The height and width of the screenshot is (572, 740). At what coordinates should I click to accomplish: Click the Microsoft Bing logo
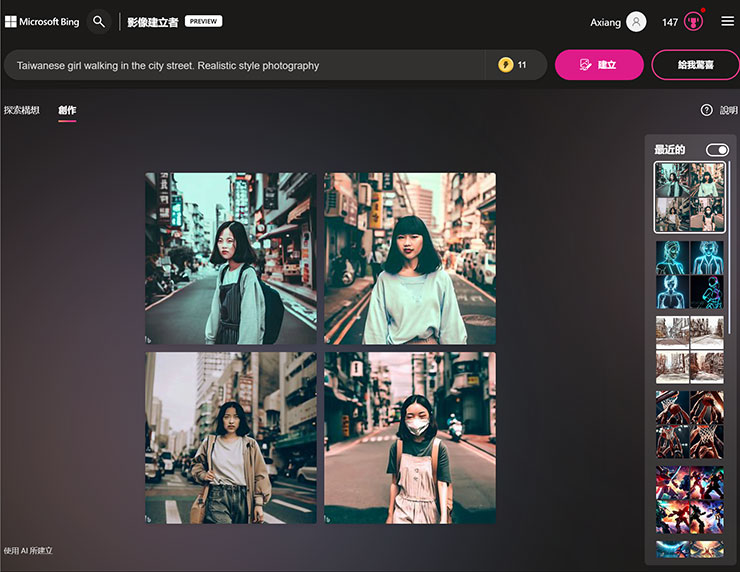click(x=42, y=22)
